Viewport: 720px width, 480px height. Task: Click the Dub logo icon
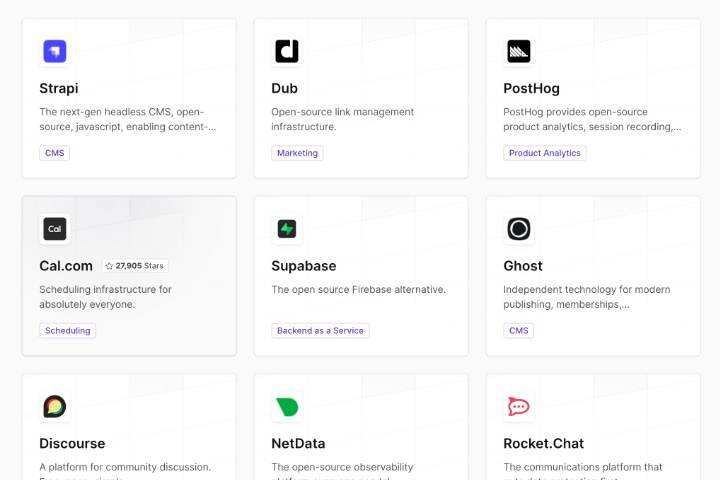click(x=287, y=51)
